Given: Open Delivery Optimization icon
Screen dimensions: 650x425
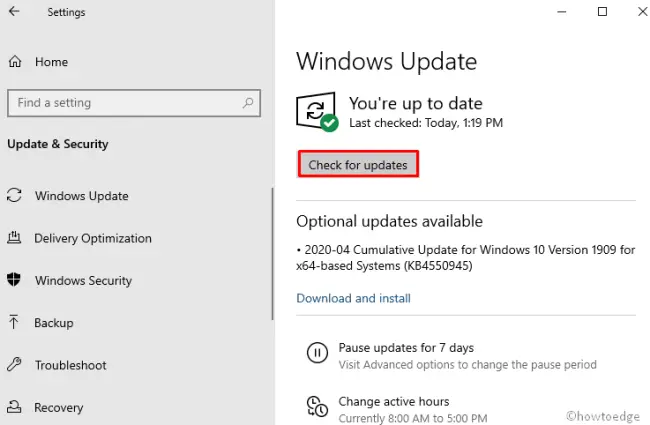Looking at the screenshot, I should point(14,238).
